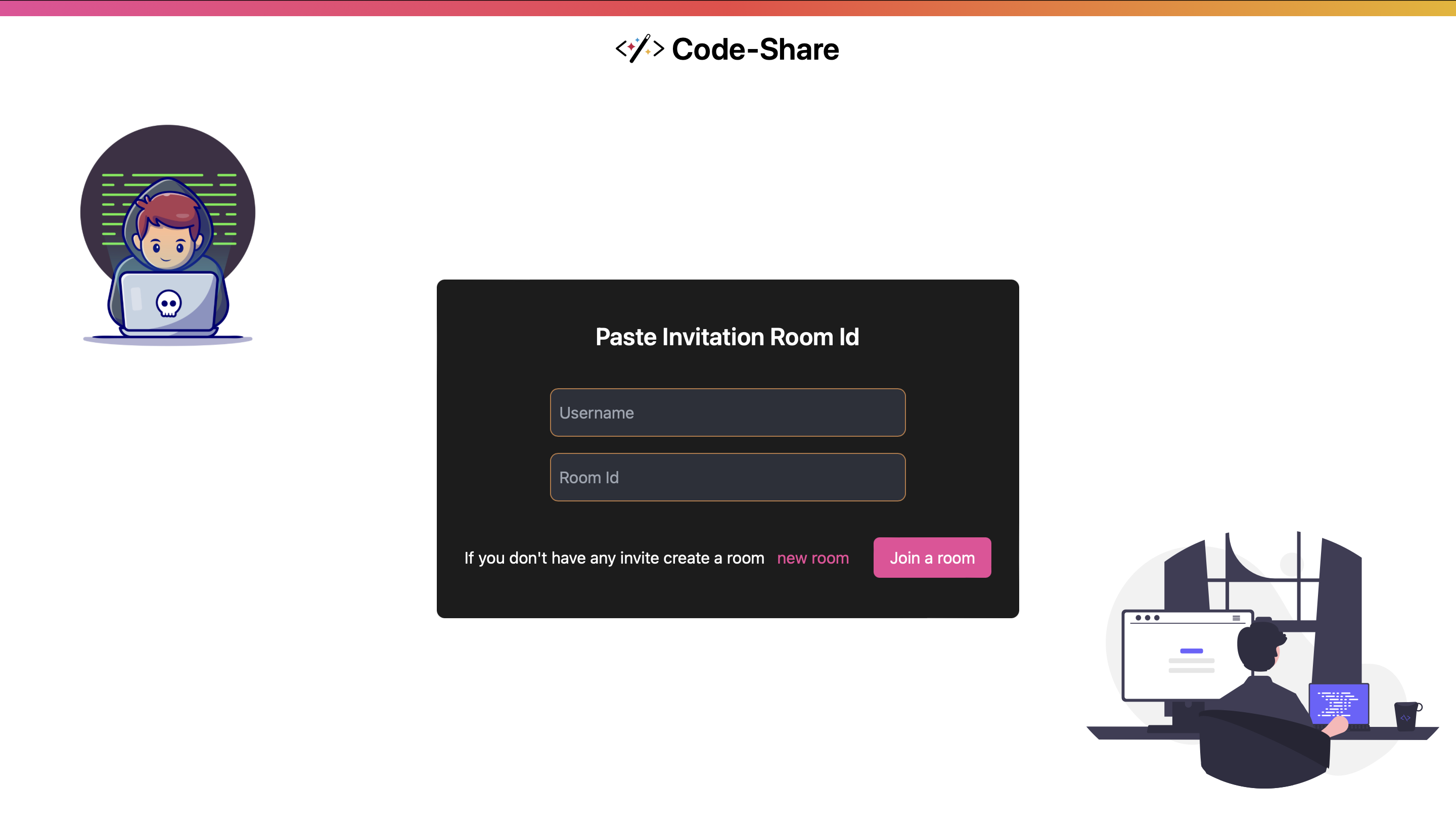Click the Code-Share magic wand logo icon
Image resolution: width=1456 pixels, height=829 pixels.
point(639,49)
